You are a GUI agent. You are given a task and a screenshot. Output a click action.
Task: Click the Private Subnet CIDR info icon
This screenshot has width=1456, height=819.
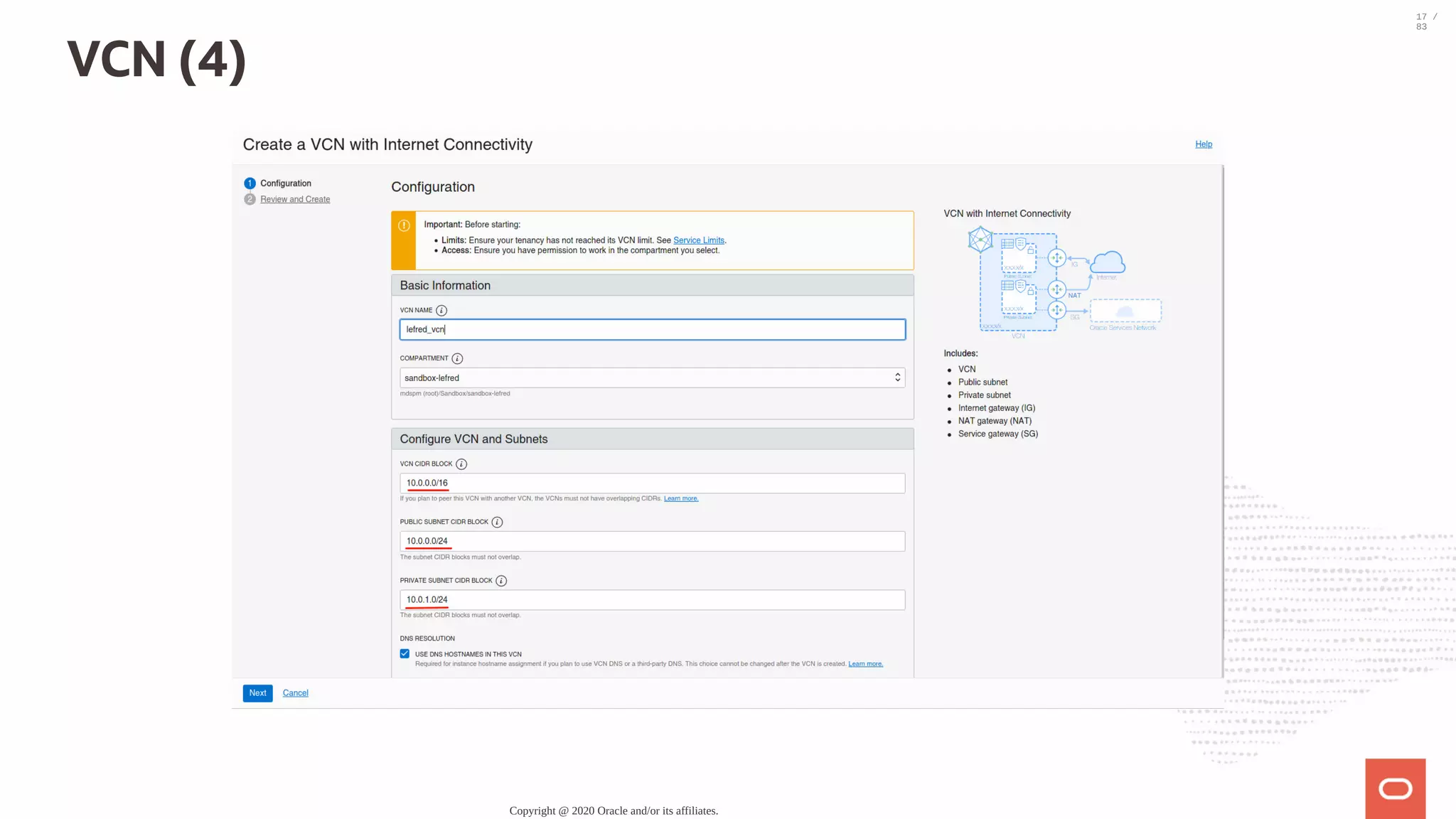point(501,581)
